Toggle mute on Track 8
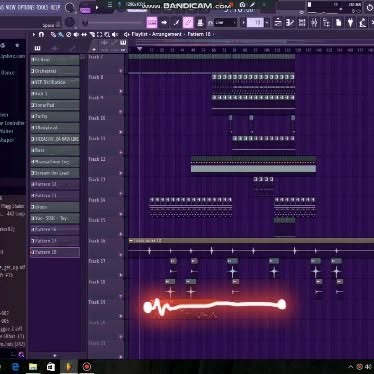 (x=121, y=91)
